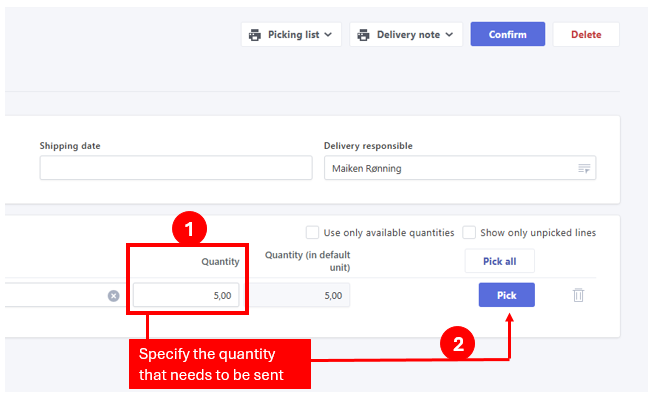This screenshot has height=396, width=654.
Task: Open Delivery responsible Maiken Rønning dropdown
Action: (x=460, y=168)
